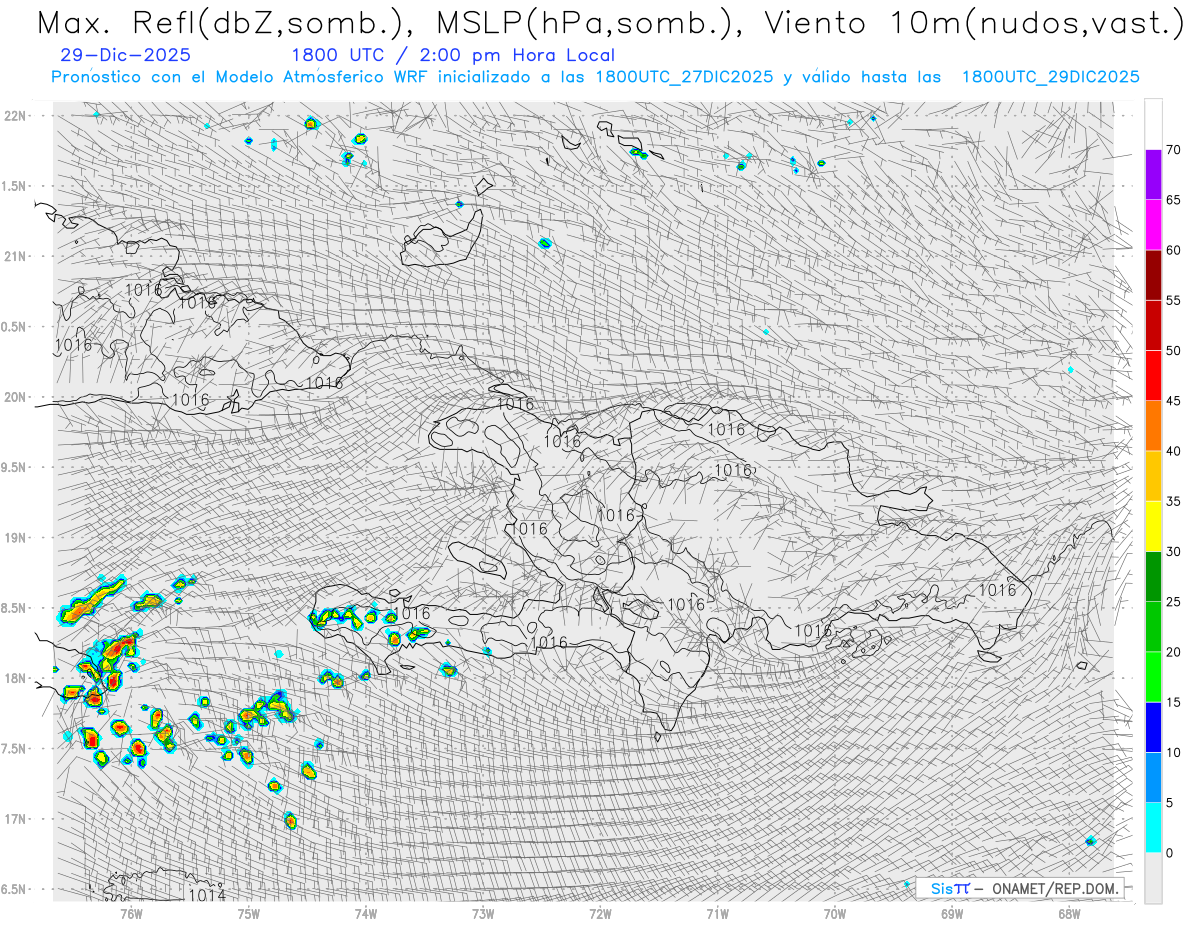
Task: Click the '22N' latitude label
Action: click(x=14, y=116)
